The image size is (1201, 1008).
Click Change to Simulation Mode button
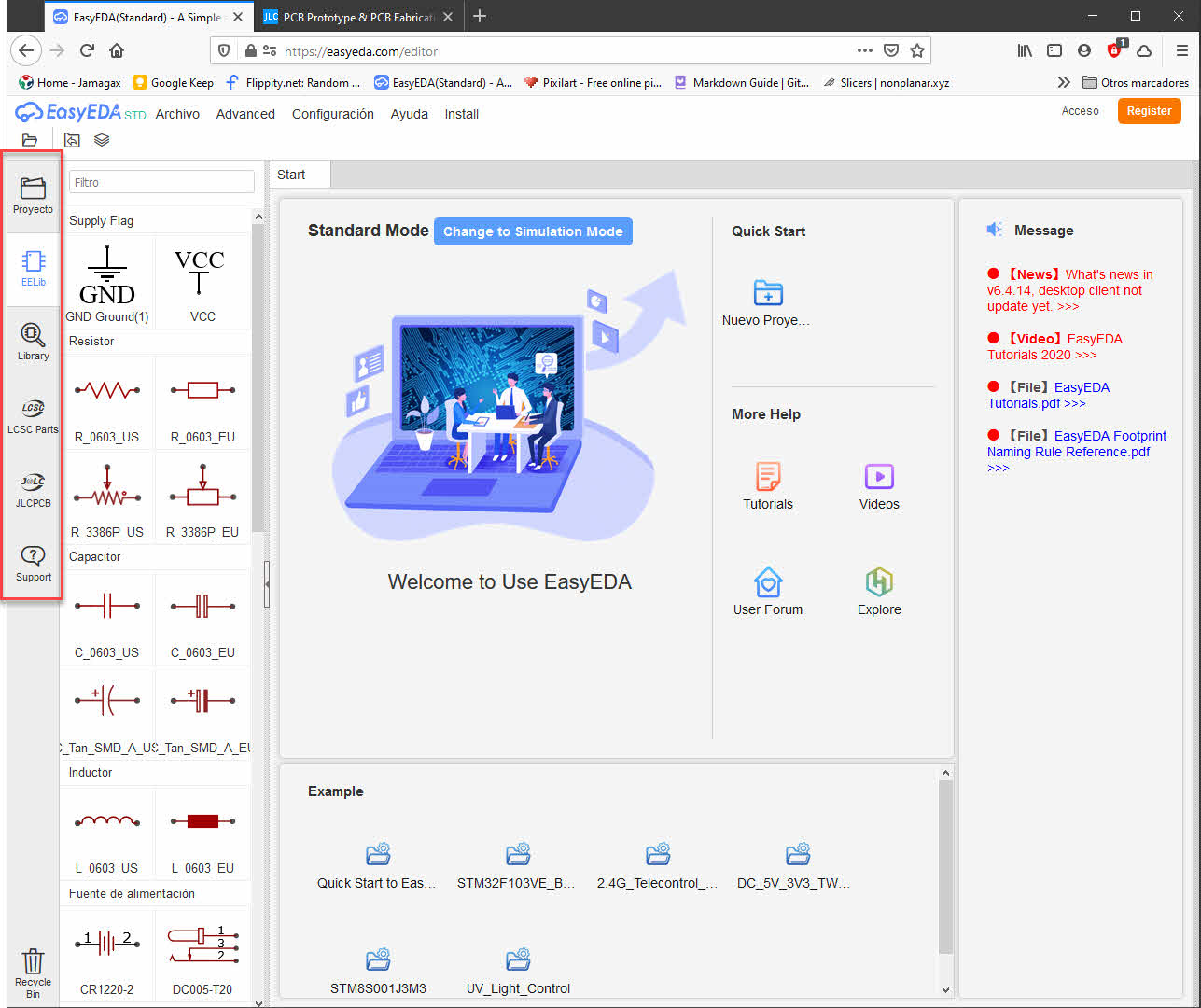pos(533,231)
